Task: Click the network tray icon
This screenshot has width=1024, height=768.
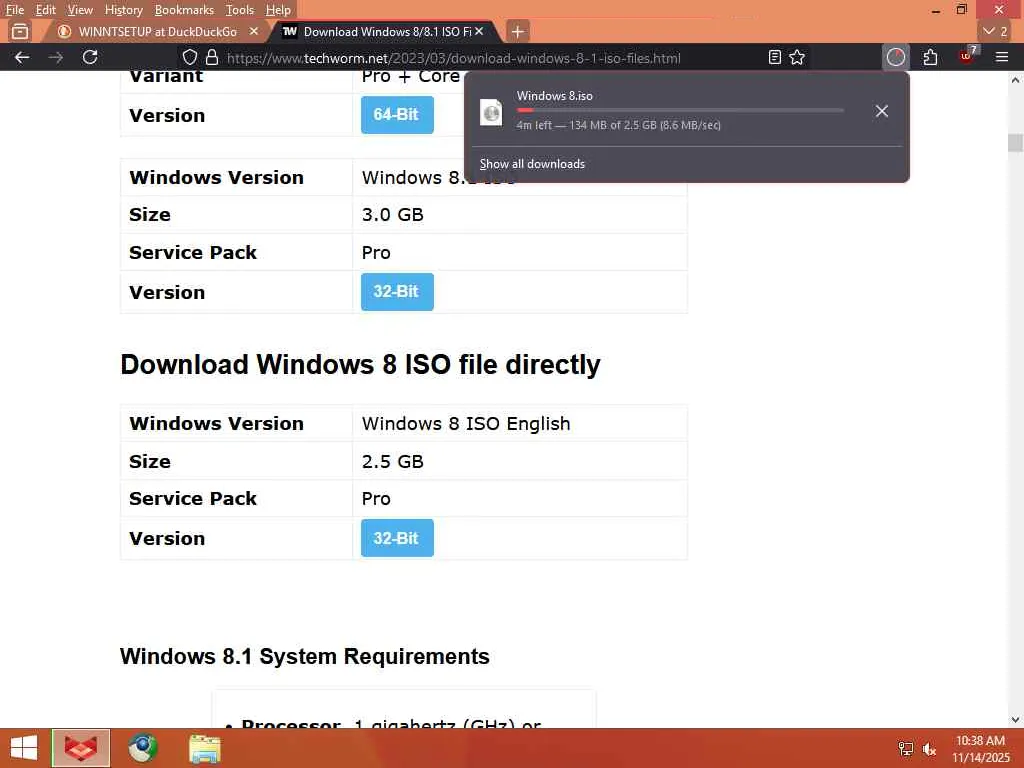Action: [905, 748]
